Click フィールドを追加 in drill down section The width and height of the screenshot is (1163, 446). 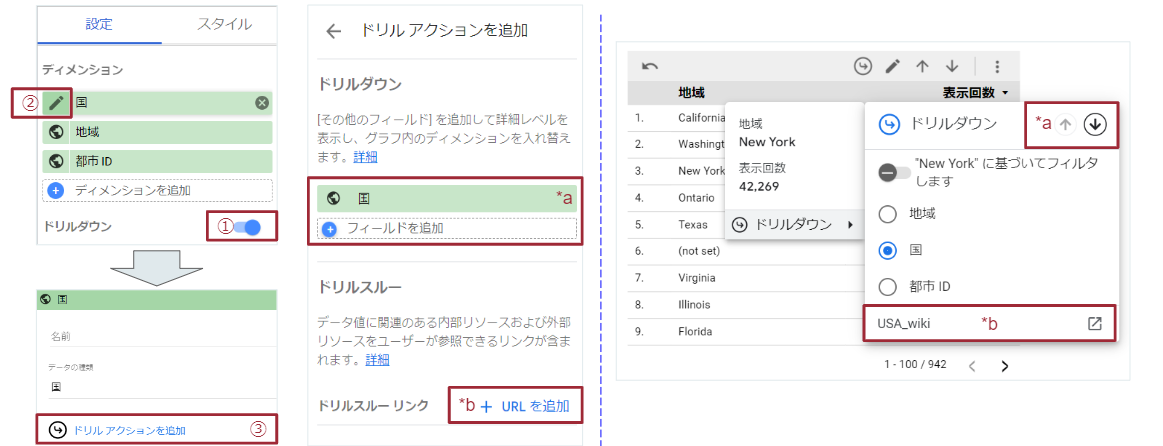coord(395,228)
